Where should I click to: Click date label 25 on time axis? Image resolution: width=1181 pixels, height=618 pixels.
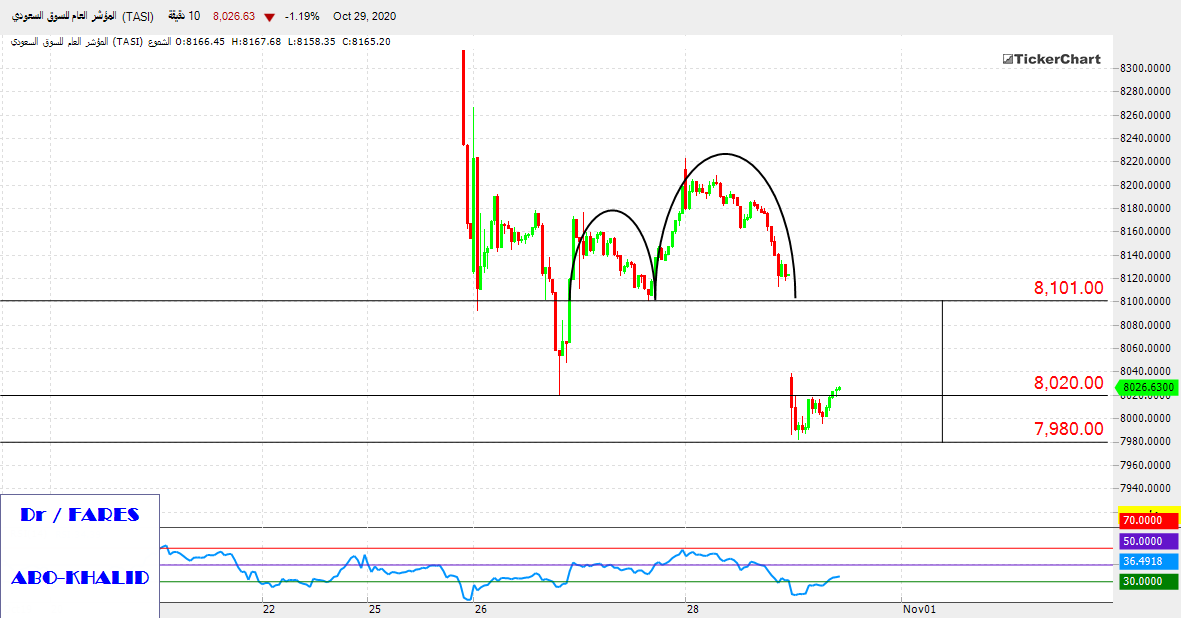pos(374,610)
